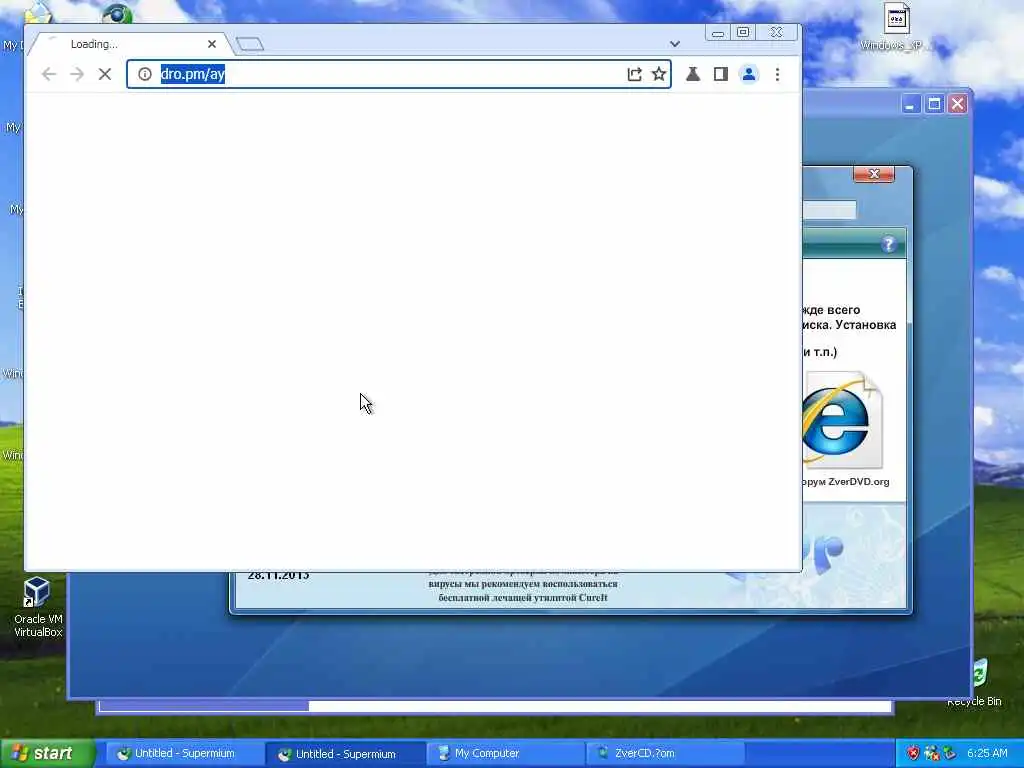The width and height of the screenshot is (1024, 768).
Task: Minimize the blue background window
Action: (910, 104)
